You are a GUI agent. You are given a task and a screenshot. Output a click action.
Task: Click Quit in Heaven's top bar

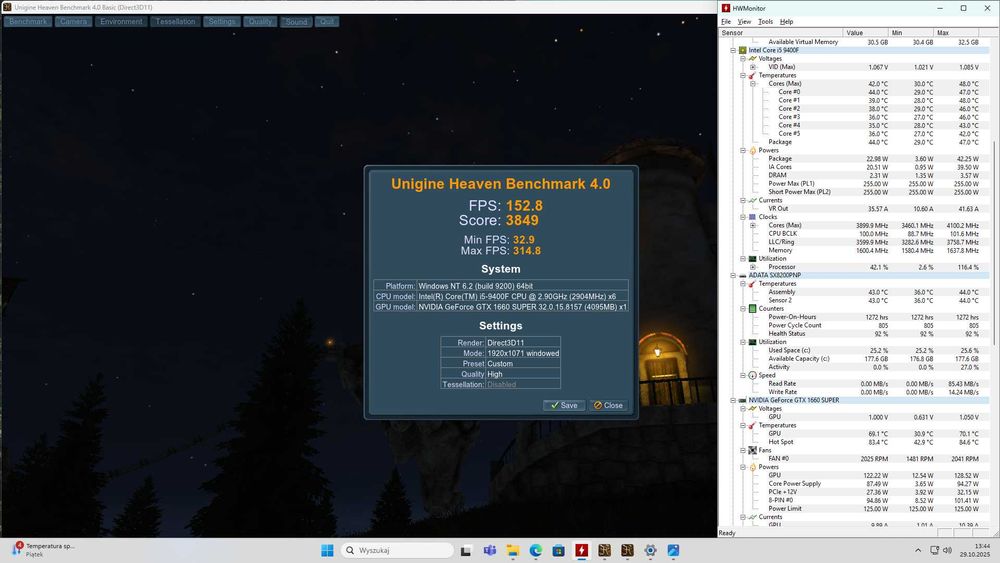click(x=327, y=22)
